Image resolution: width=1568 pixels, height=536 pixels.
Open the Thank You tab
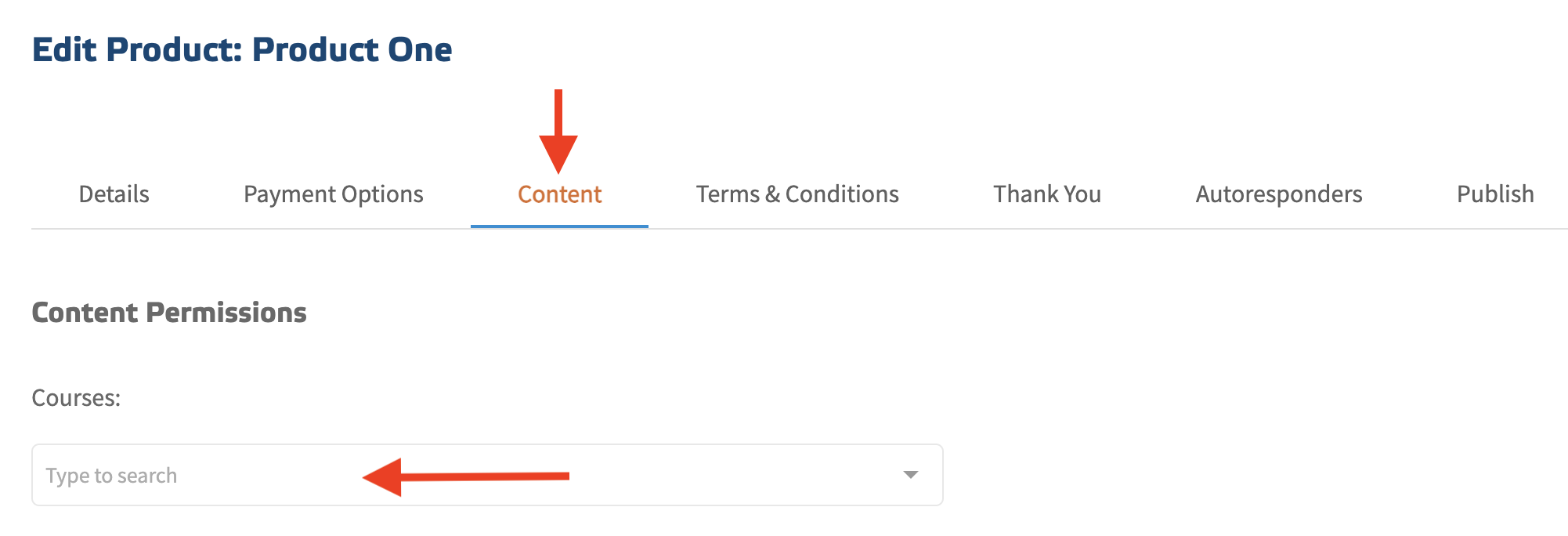click(x=1047, y=194)
